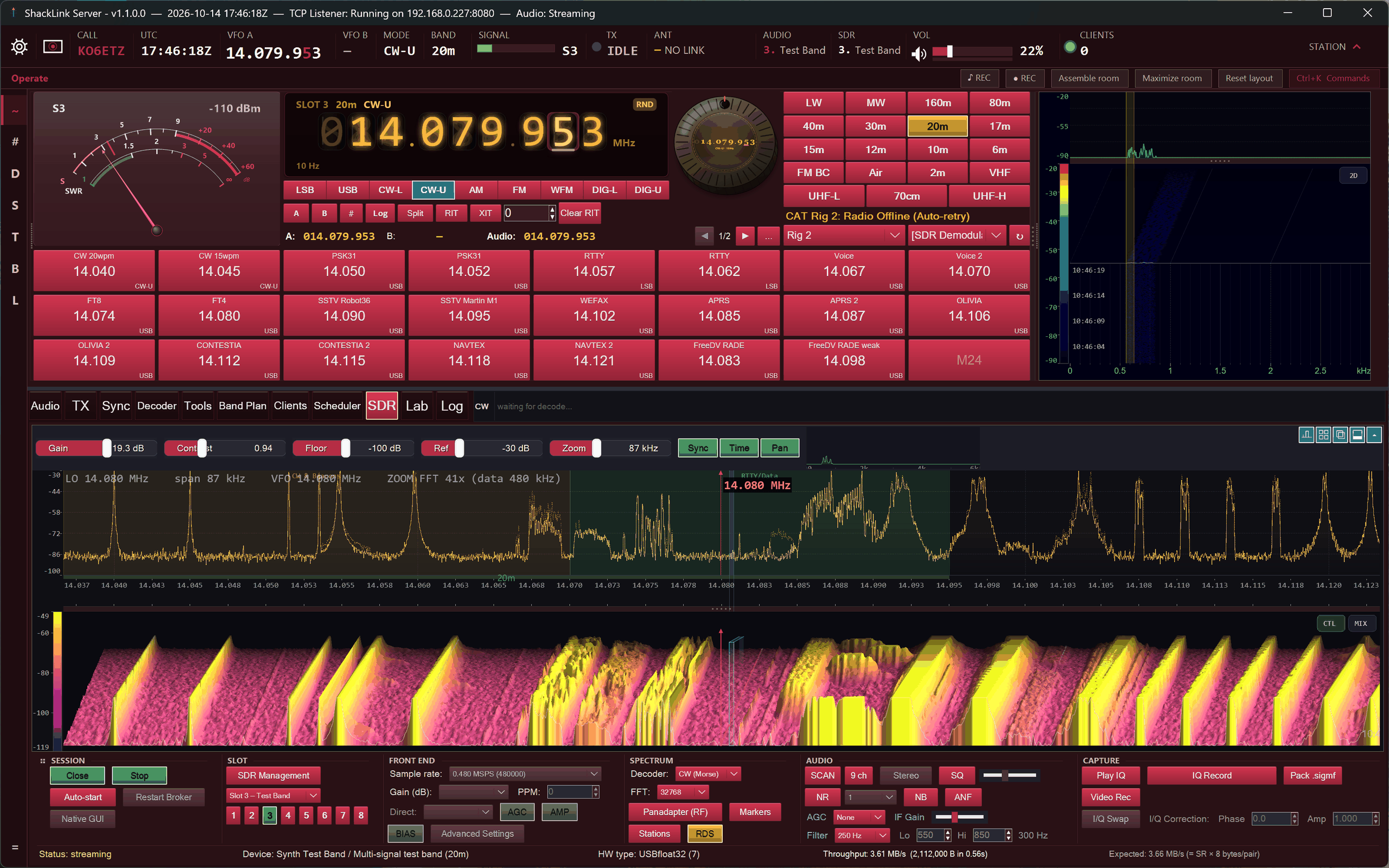Click the Filter Lo 550 input field

929,835
